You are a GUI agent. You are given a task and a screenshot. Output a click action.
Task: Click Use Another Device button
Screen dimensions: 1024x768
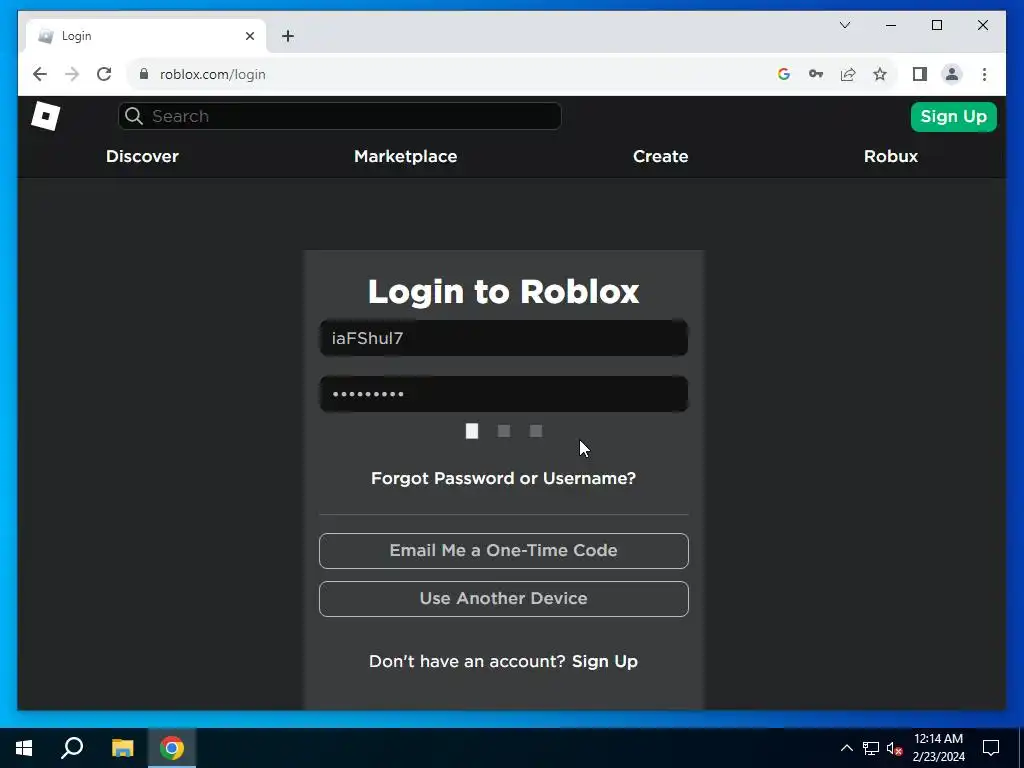click(504, 599)
